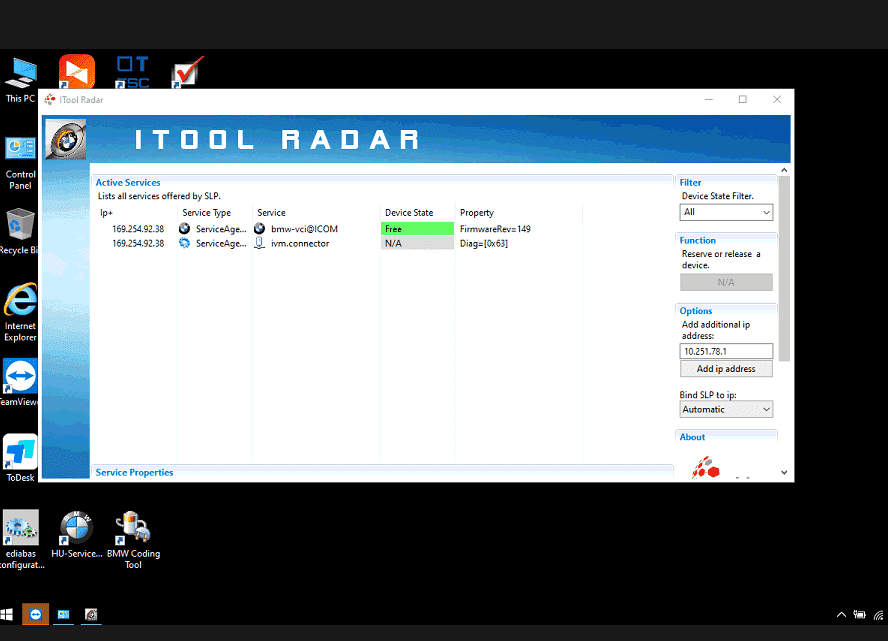This screenshot has height=641, width=888.
Task: Click scroll up arrow on right scrollbar
Action: coord(784,170)
